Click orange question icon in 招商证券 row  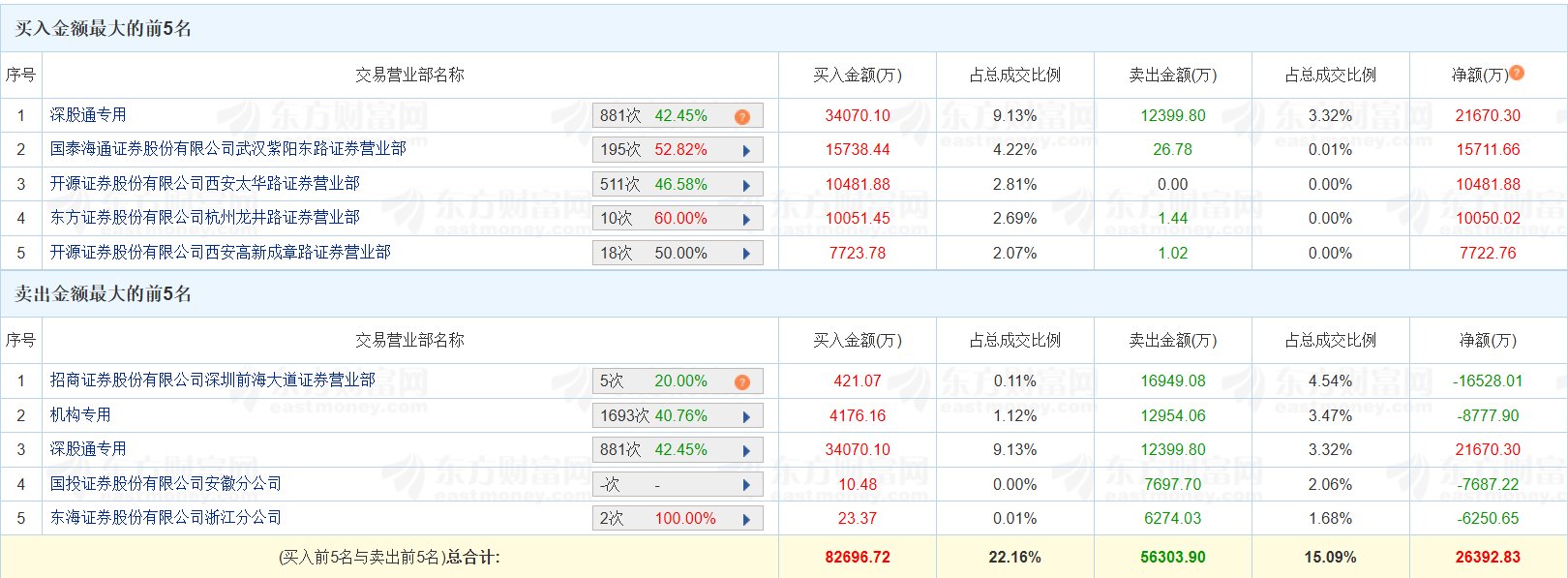click(742, 381)
